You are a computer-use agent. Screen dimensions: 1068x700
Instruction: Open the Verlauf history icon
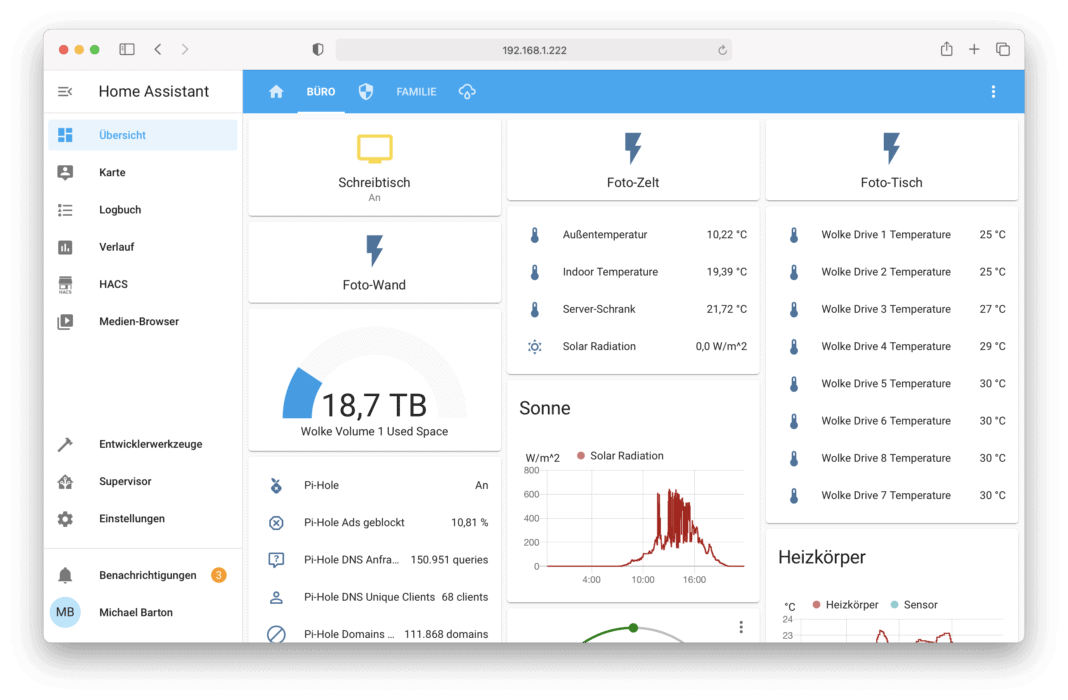[65, 247]
